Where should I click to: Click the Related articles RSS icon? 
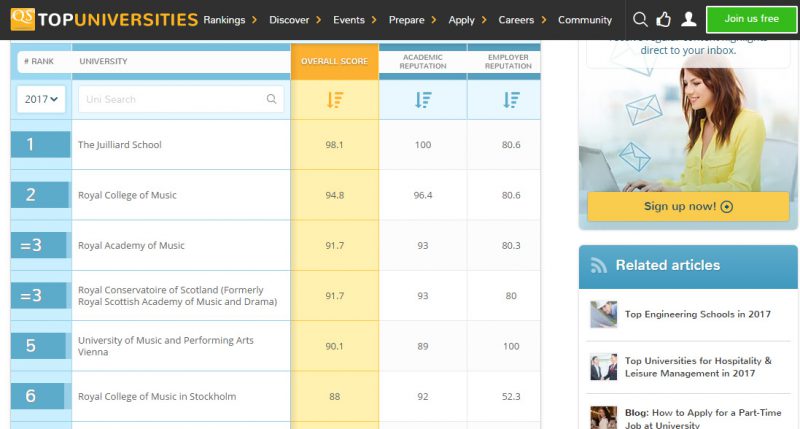[598, 265]
